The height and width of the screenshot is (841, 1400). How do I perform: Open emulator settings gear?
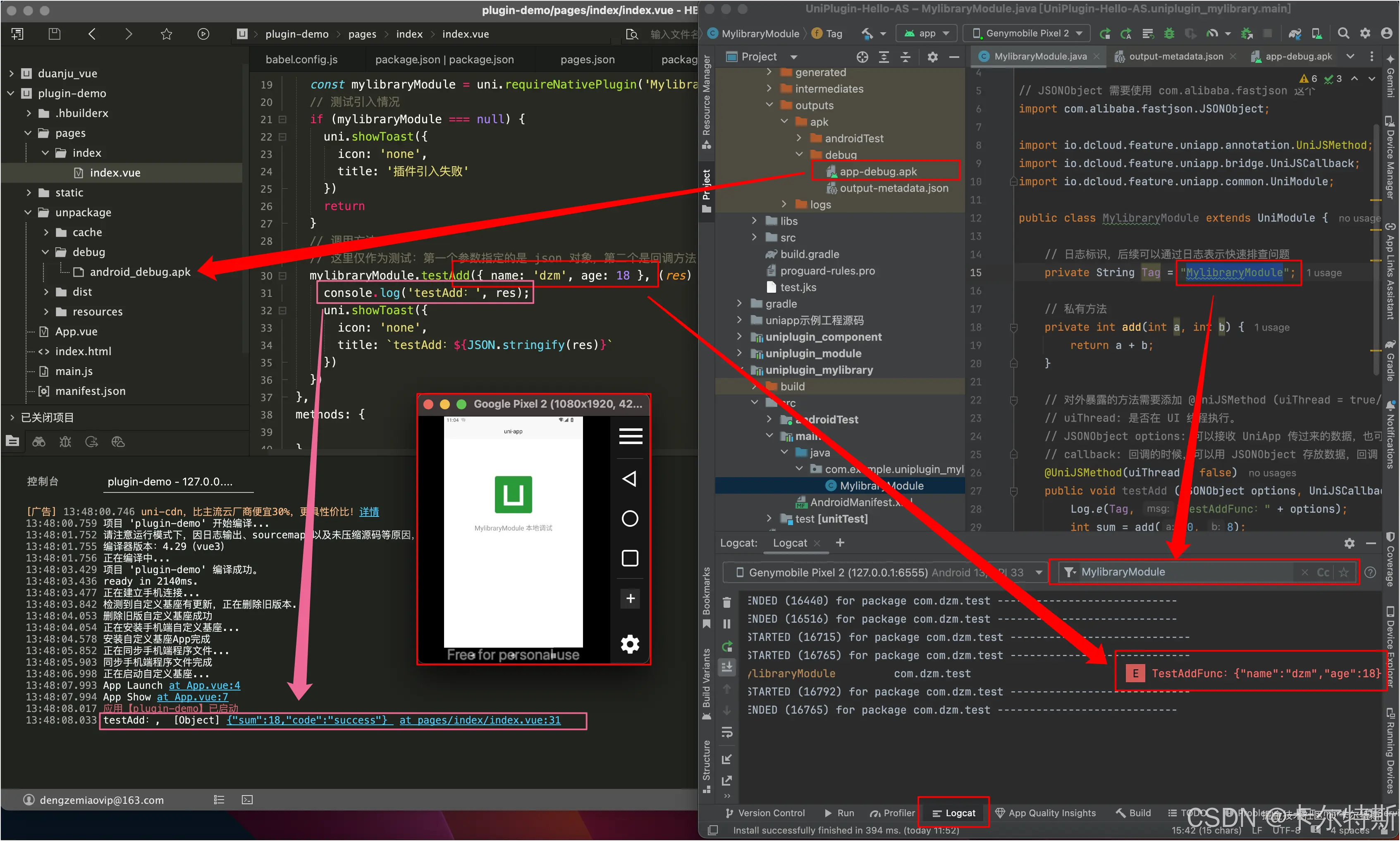coord(630,644)
